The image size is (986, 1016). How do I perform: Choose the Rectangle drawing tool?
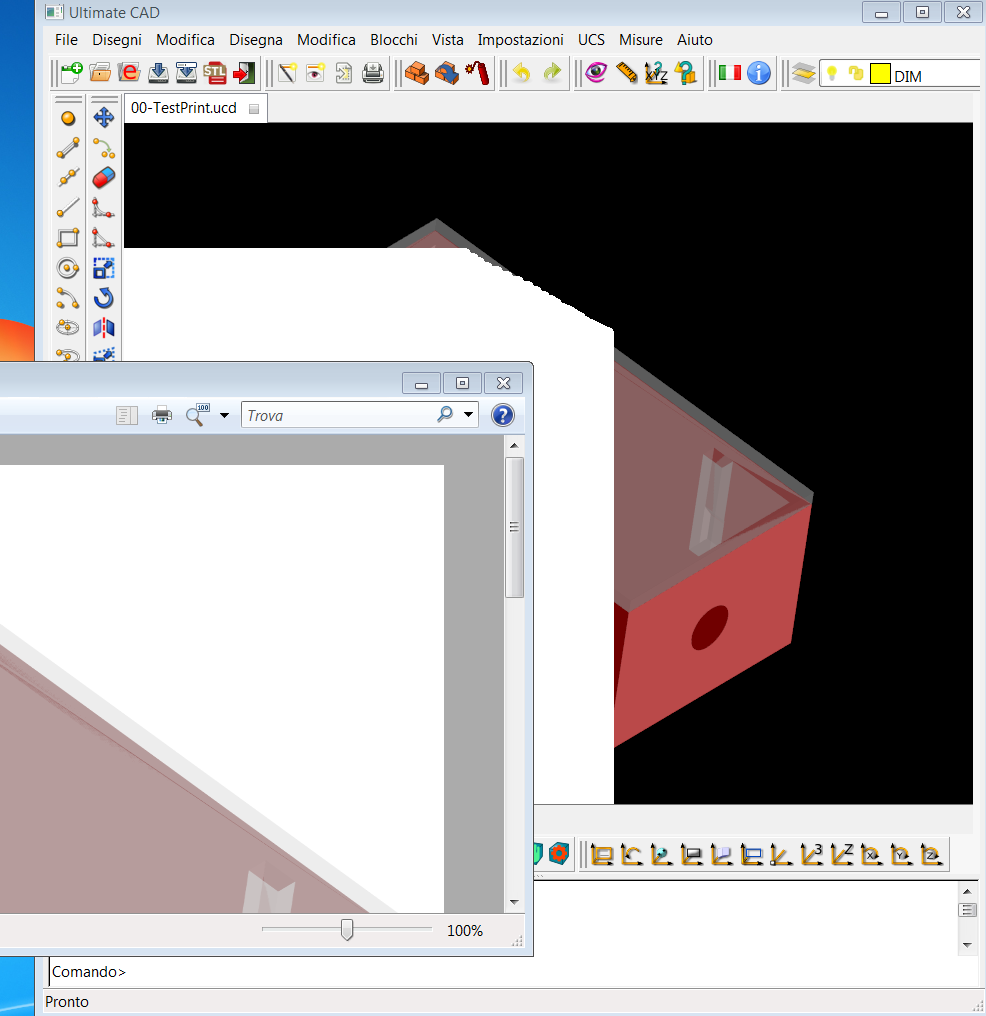(x=68, y=238)
